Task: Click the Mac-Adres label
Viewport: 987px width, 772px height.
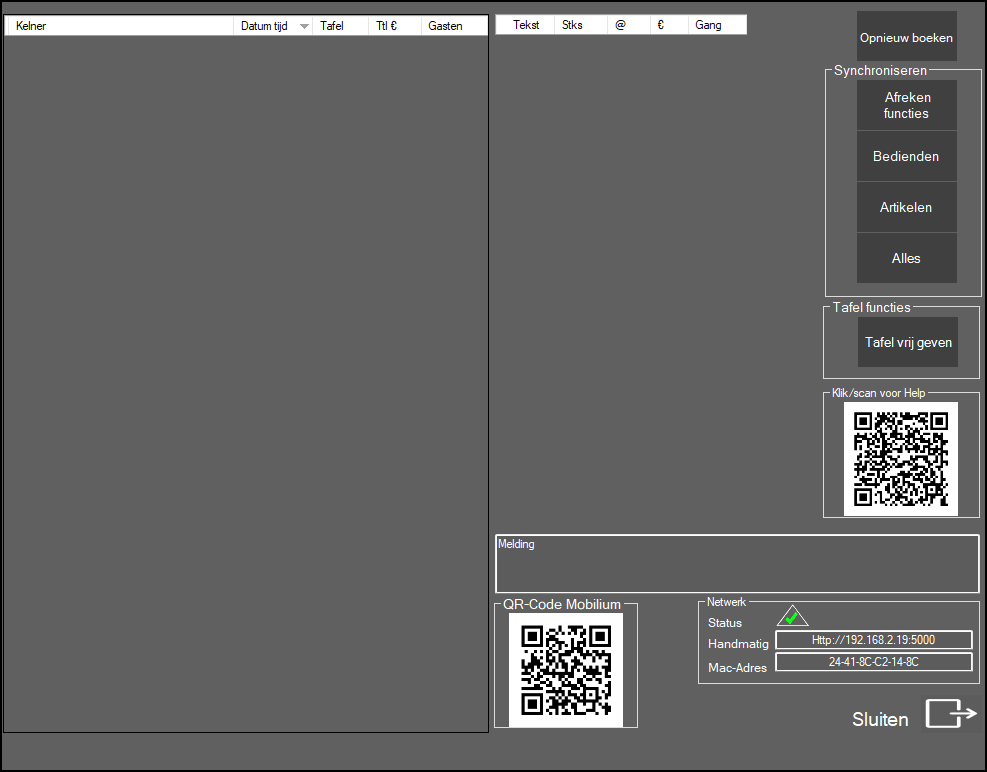Action: tap(737, 667)
